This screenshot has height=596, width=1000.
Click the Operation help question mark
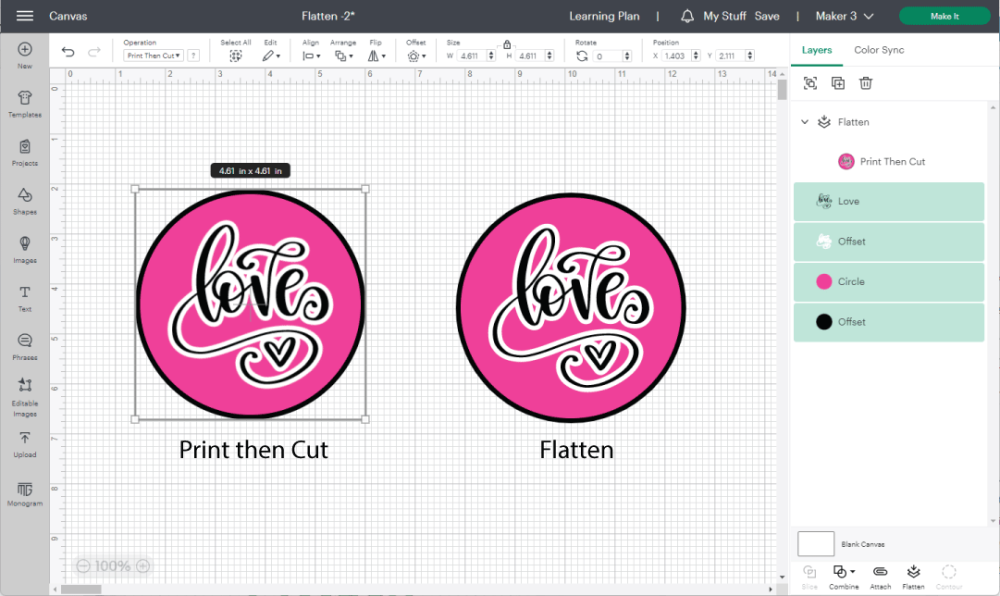click(194, 56)
